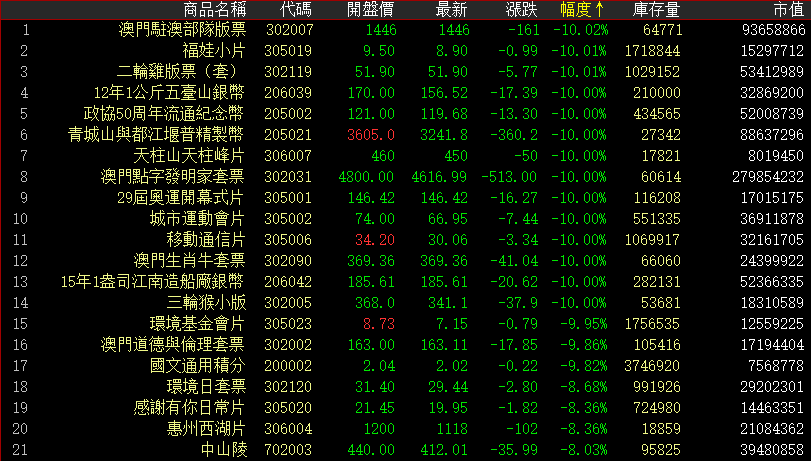Select 政協50周年流通紀念幣 row

pyautogui.click(x=406, y=114)
